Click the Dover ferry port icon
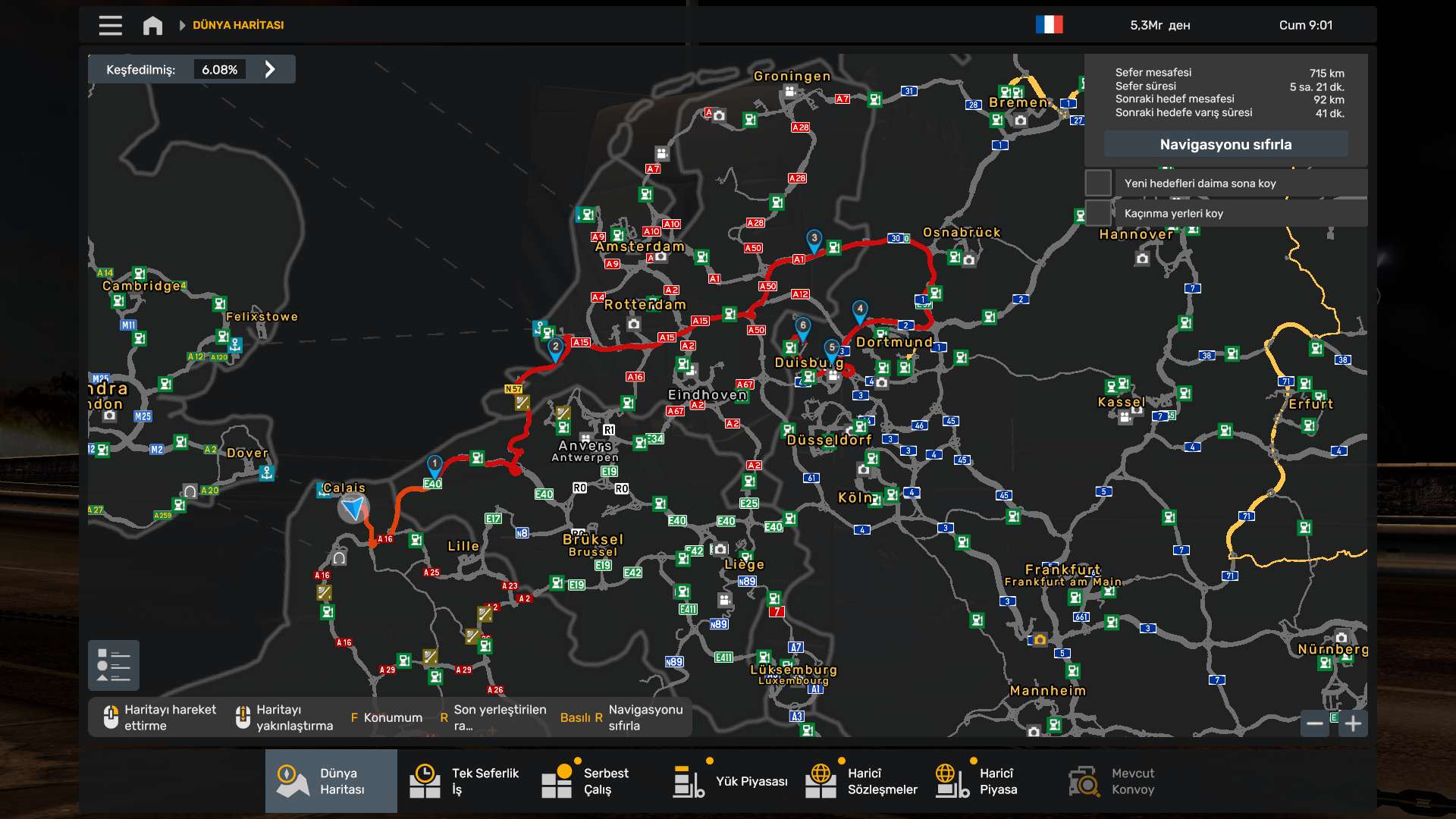 266,473
